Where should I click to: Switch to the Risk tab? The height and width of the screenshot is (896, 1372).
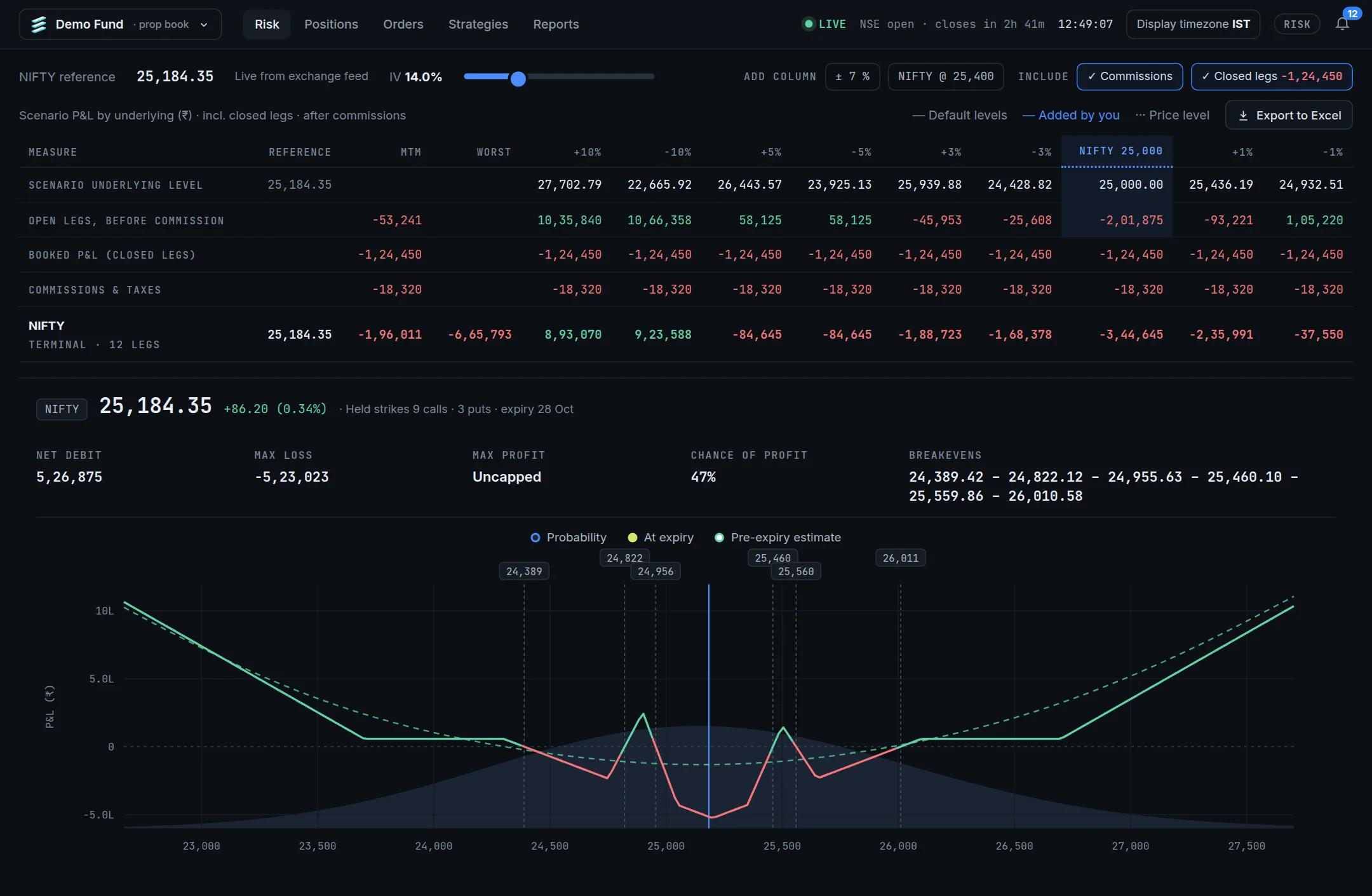[x=267, y=24]
